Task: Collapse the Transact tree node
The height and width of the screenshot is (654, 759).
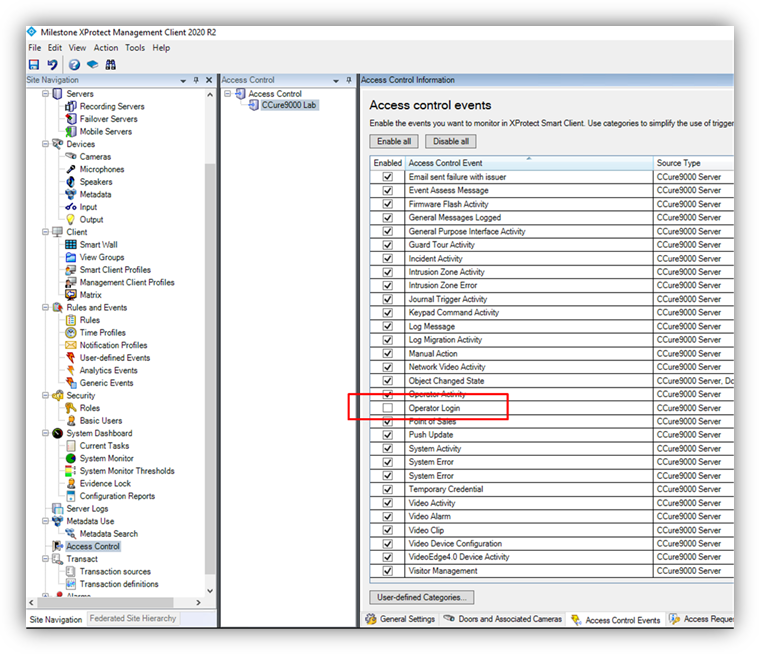Action: (x=46, y=559)
